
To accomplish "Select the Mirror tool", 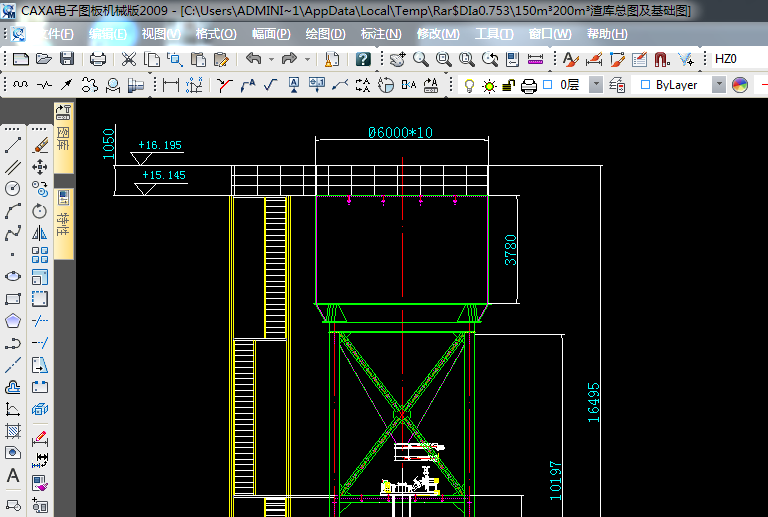I will (40, 233).
